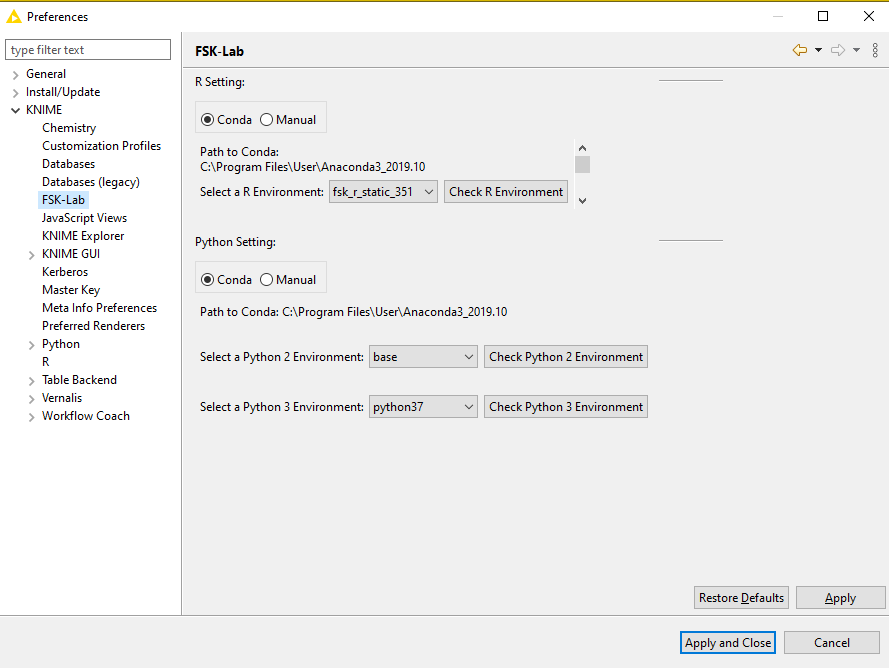
Task: Click the forward navigation arrow icon
Action: point(838,51)
